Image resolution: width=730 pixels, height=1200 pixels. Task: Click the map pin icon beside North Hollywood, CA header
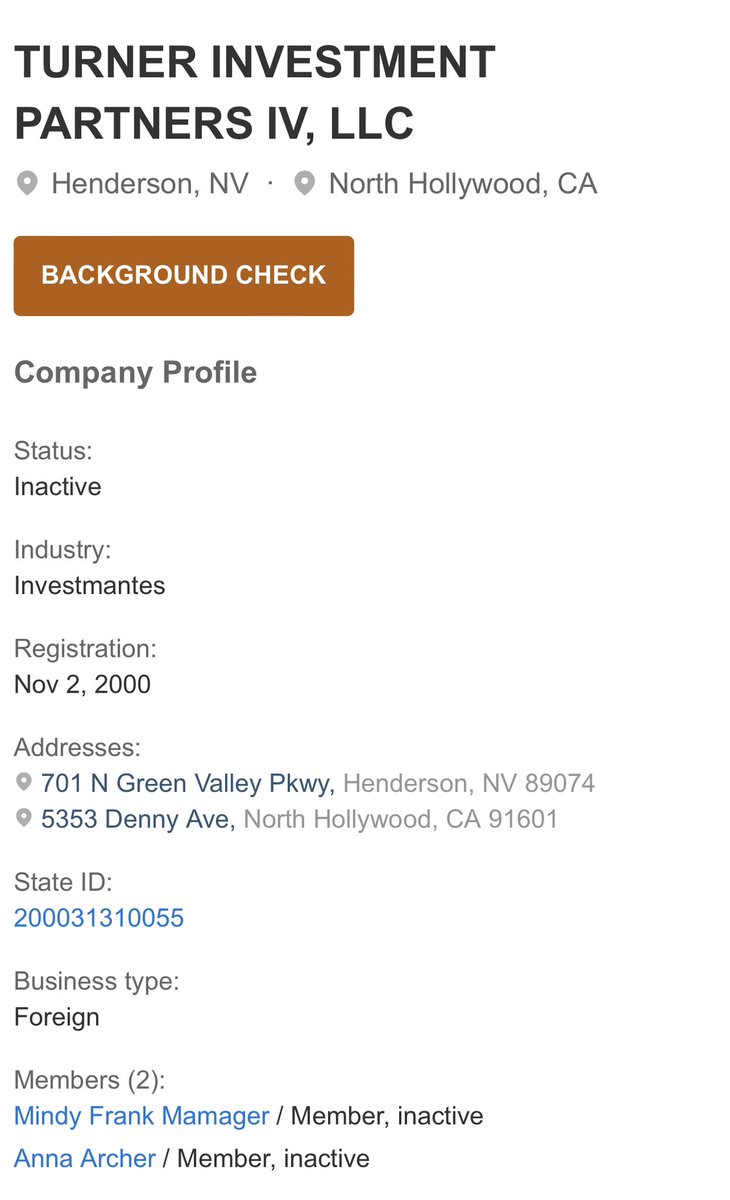304,184
